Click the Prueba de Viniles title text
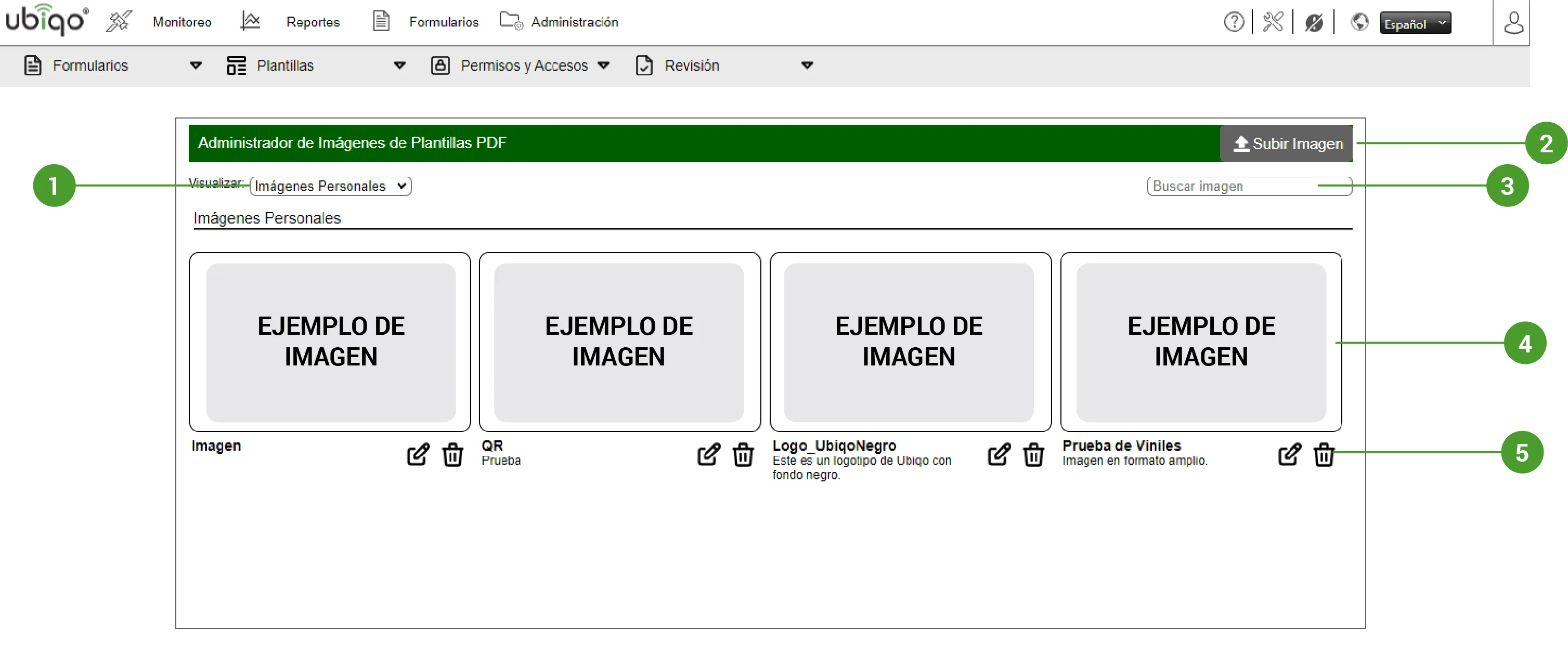Screen dimensions: 1568x668 1121,446
